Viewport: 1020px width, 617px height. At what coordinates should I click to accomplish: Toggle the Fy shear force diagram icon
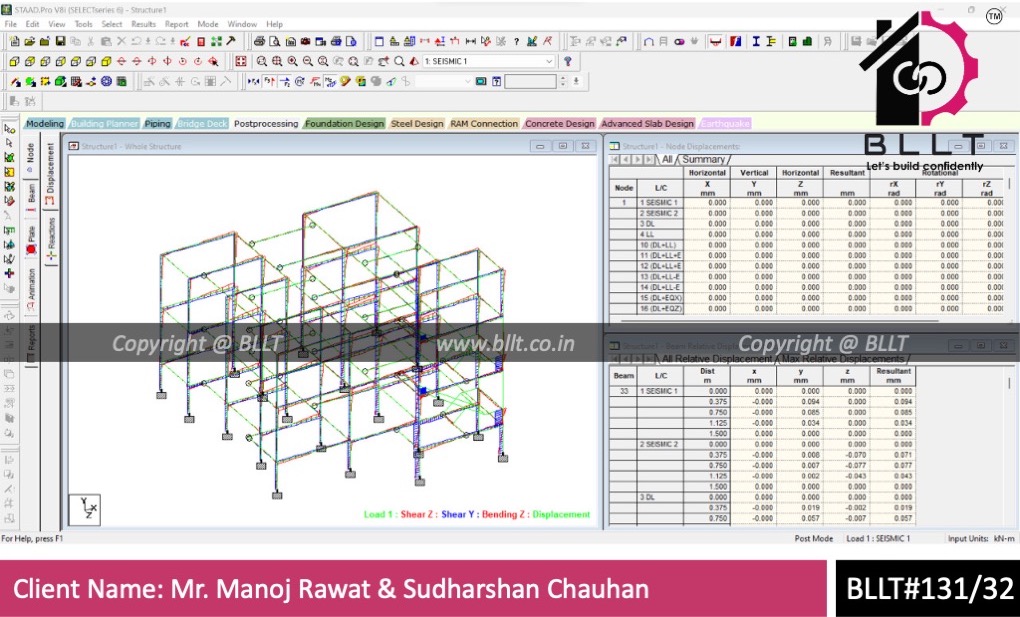(269, 82)
